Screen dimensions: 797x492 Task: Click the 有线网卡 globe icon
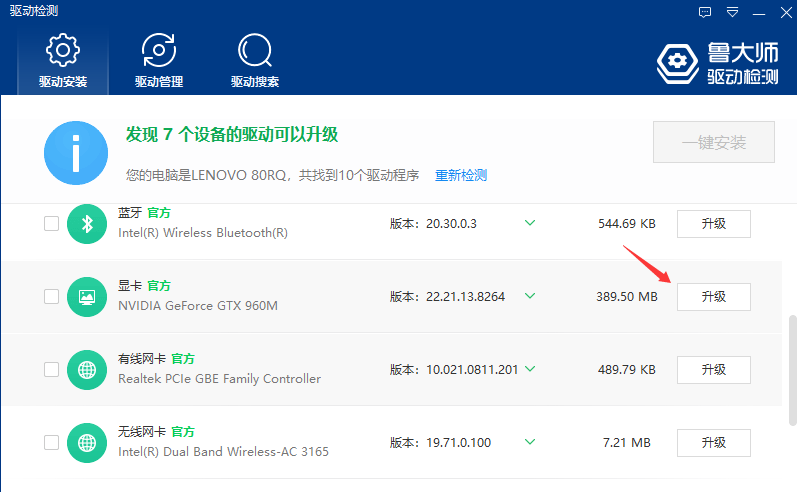click(x=87, y=370)
